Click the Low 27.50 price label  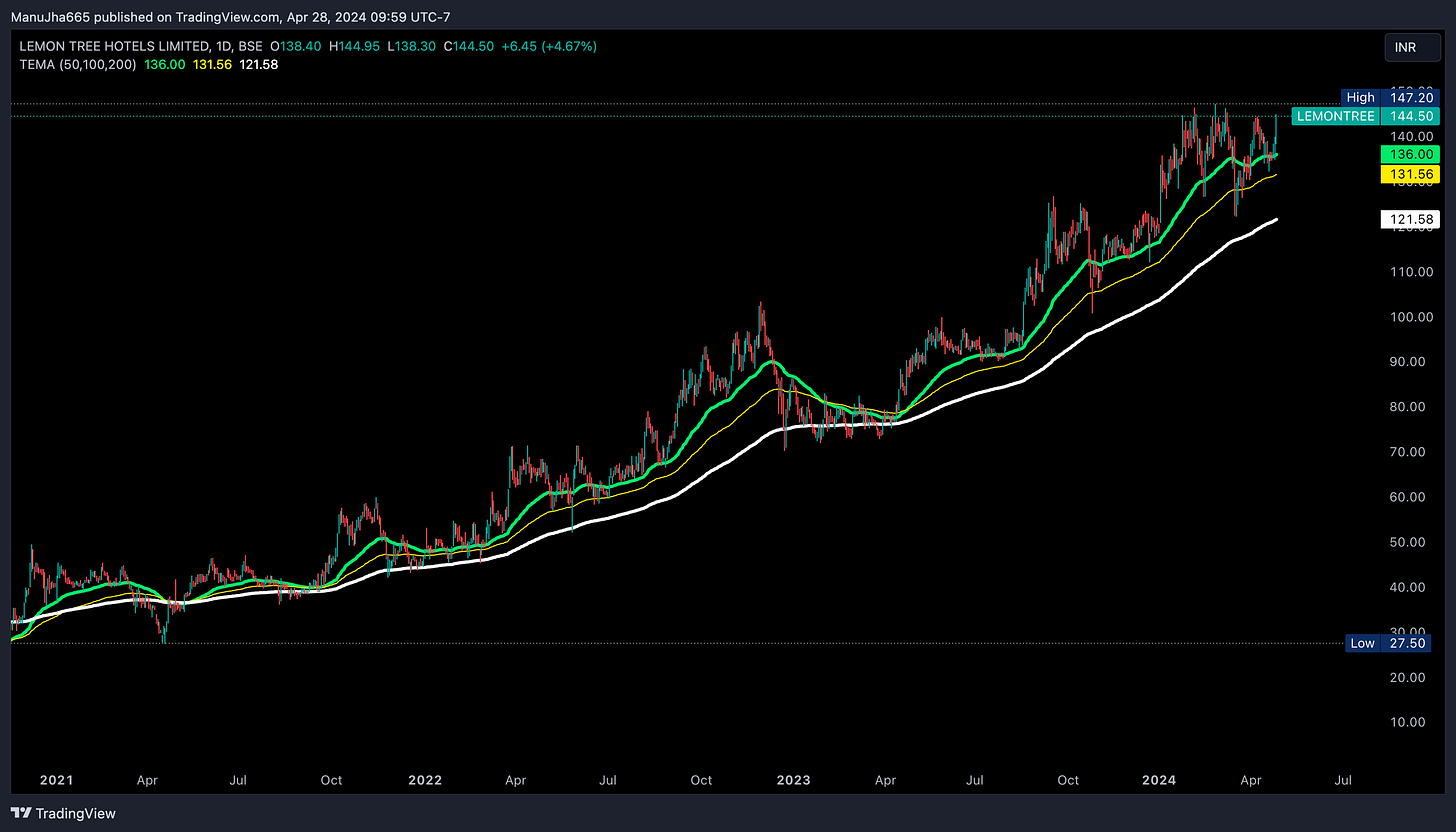1389,643
